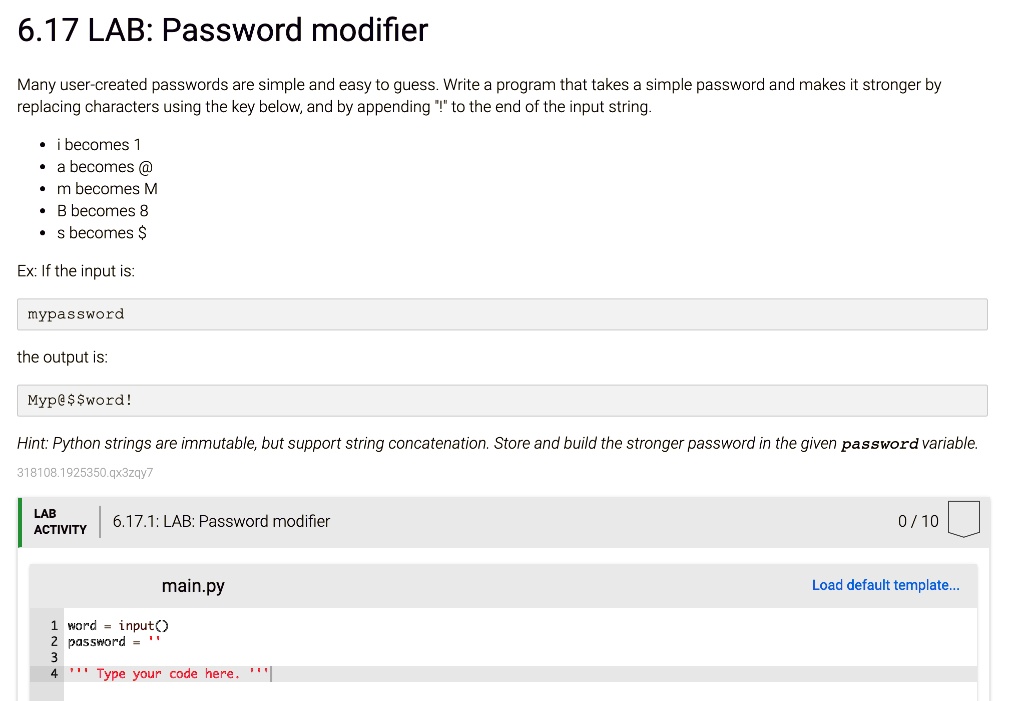Click empty line 3 in editor

point(520,658)
